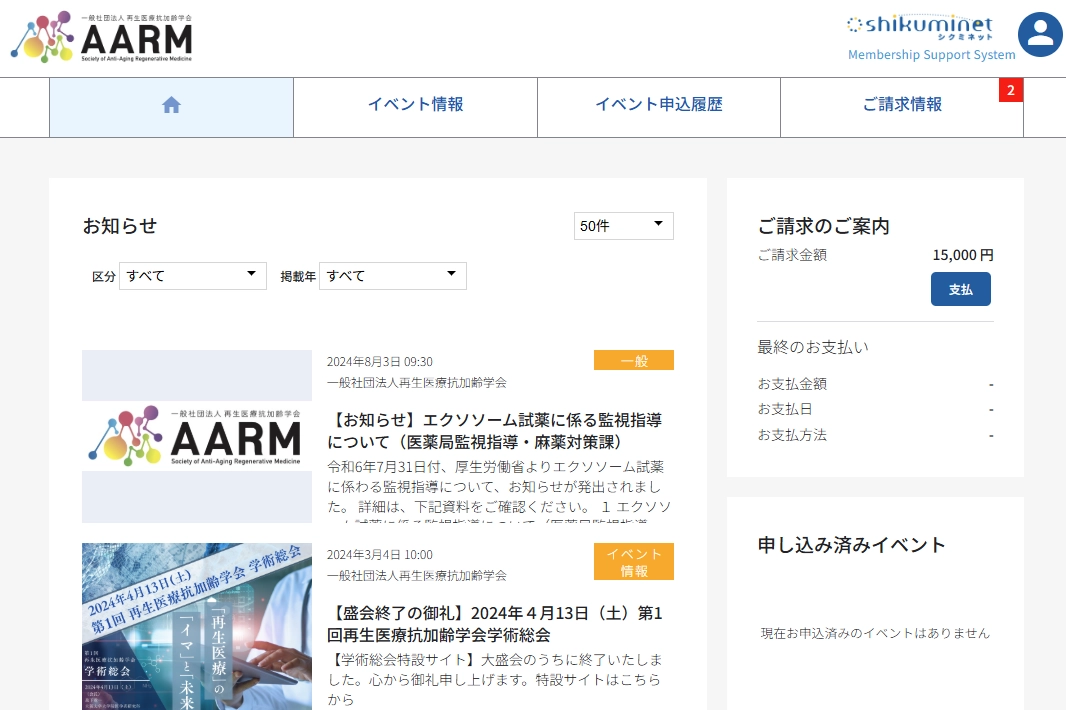This screenshot has width=1066, height=710.
Task: Open the 掲載年 year filter dropdown
Action: 392,276
